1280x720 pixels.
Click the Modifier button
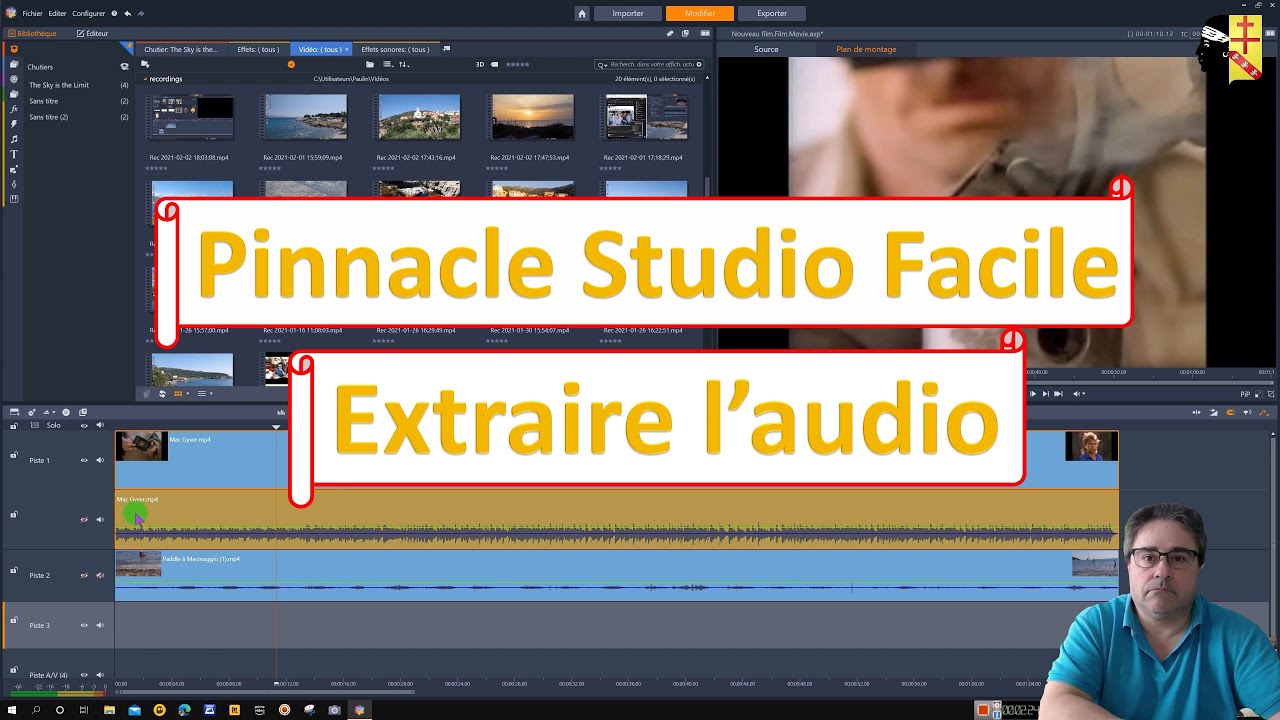(700, 13)
